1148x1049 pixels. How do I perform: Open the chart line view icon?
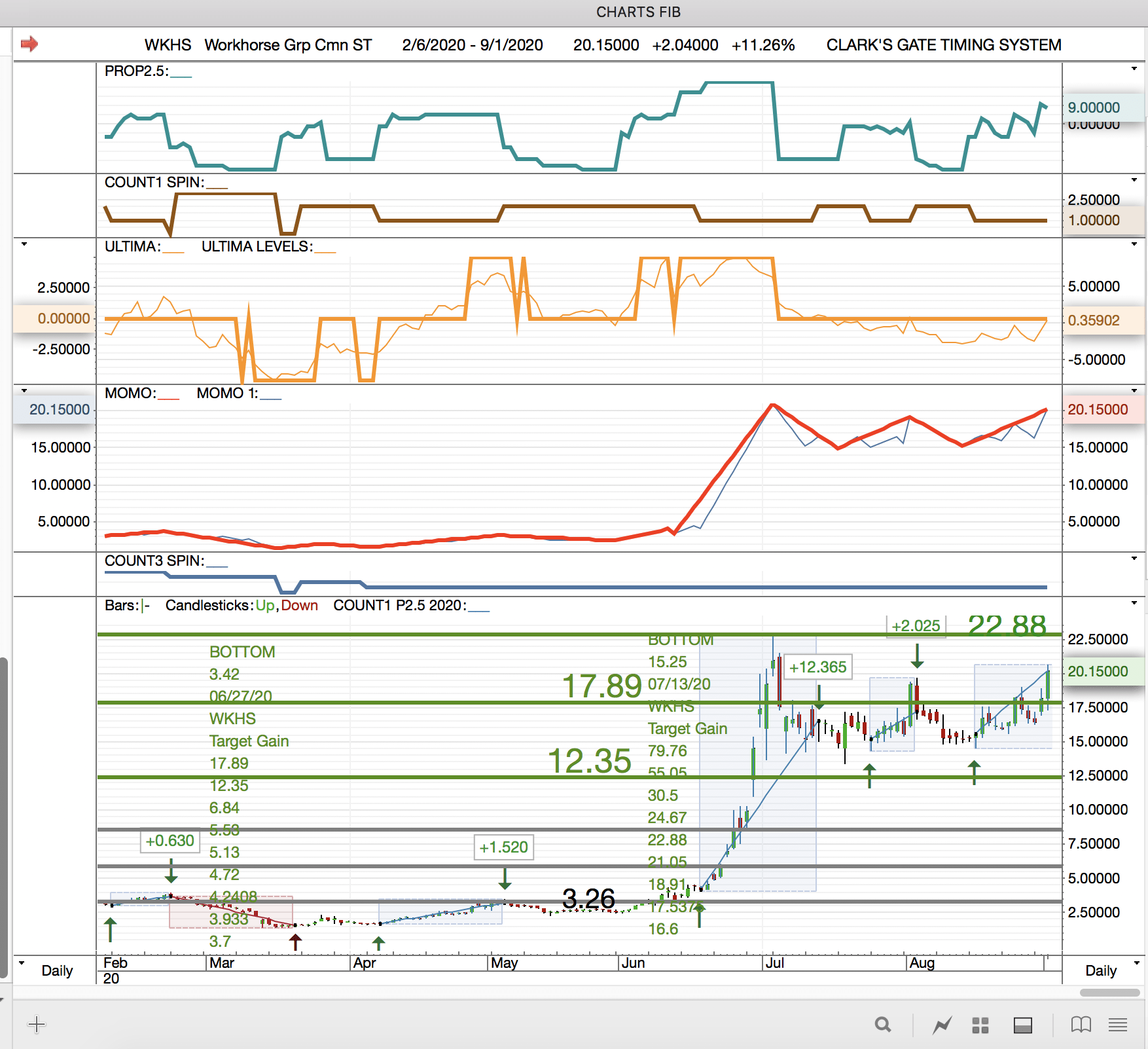click(942, 1025)
